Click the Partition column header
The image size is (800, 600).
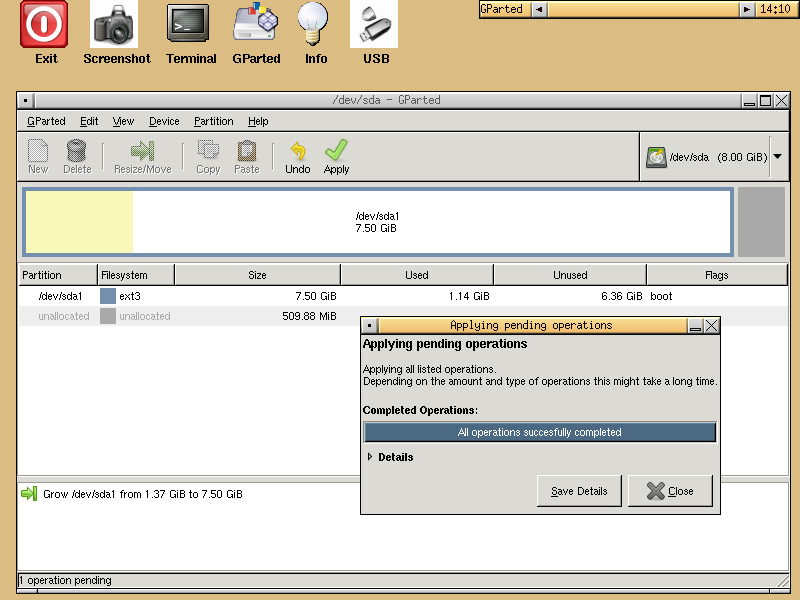(x=58, y=275)
